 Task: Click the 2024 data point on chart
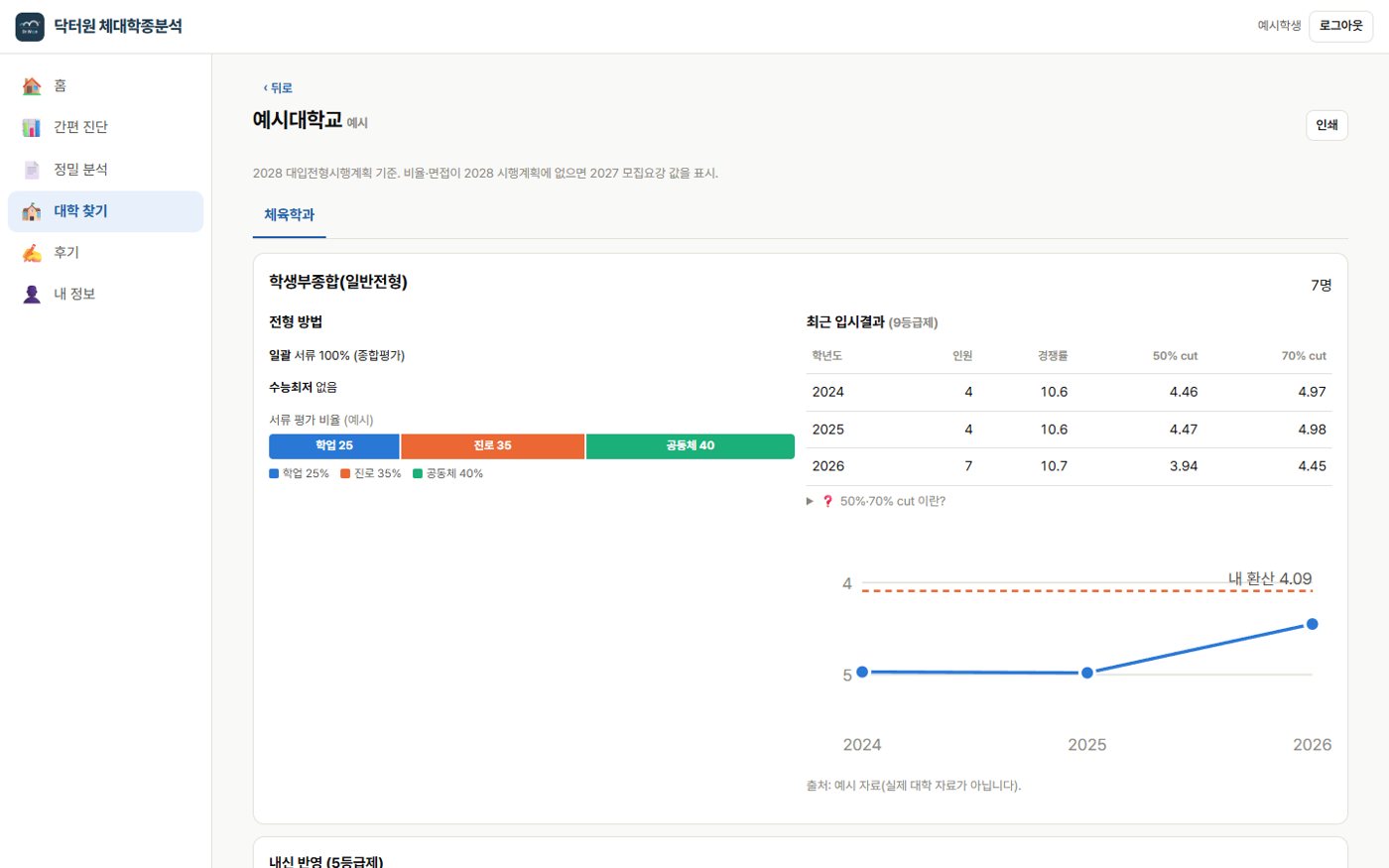click(862, 672)
